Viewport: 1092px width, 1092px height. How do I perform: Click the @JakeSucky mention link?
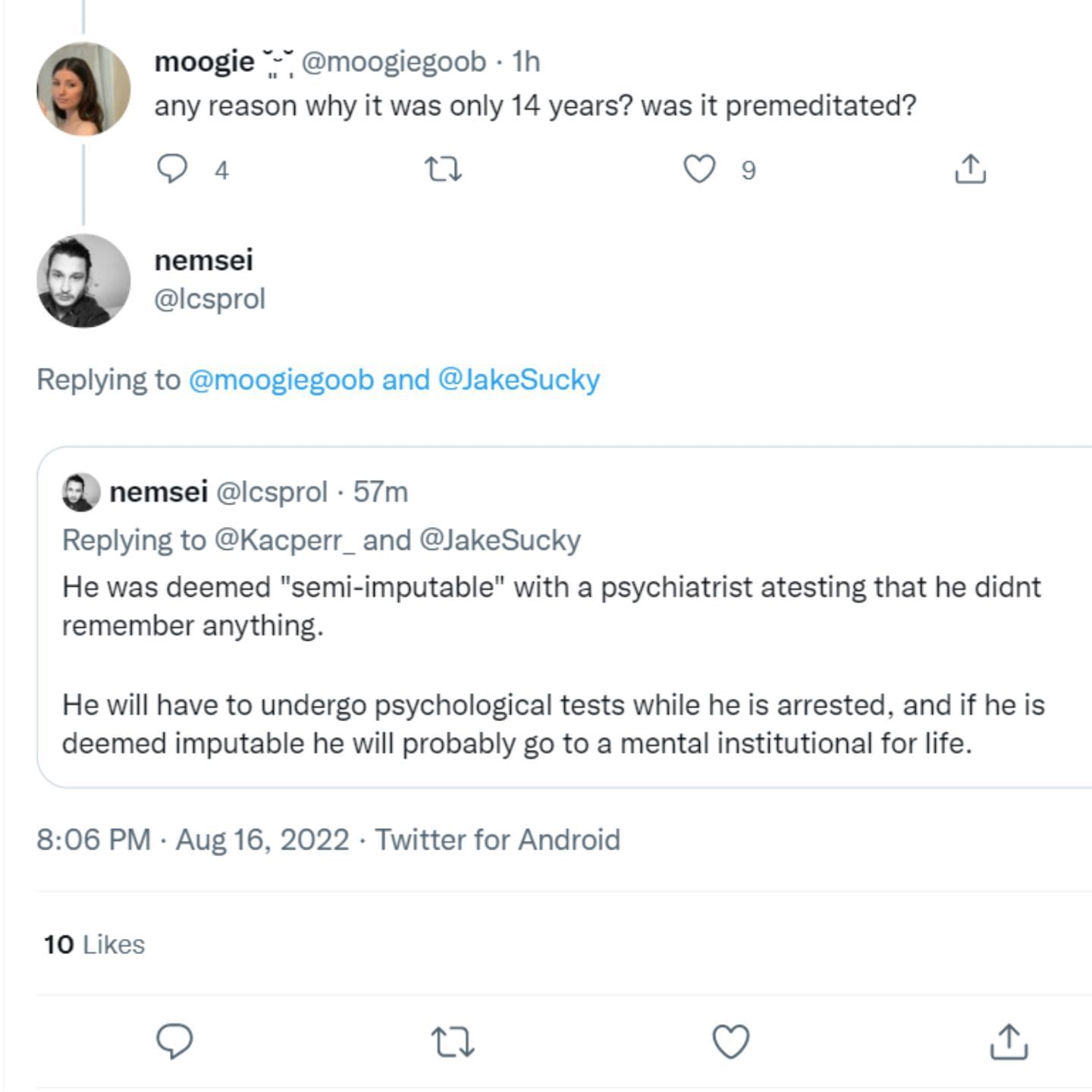[519, 379]
